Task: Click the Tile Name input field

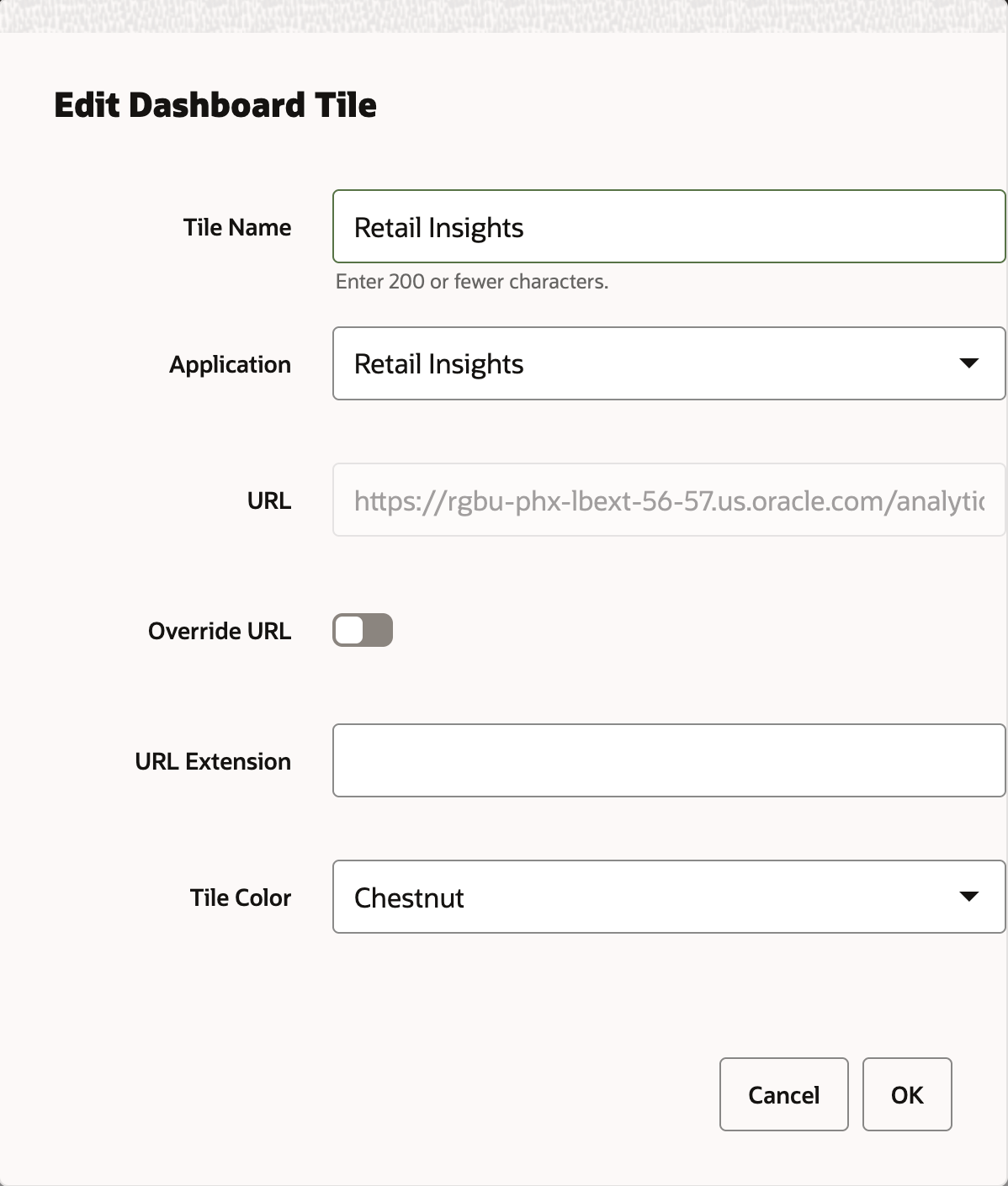Action: click(669, 226)
